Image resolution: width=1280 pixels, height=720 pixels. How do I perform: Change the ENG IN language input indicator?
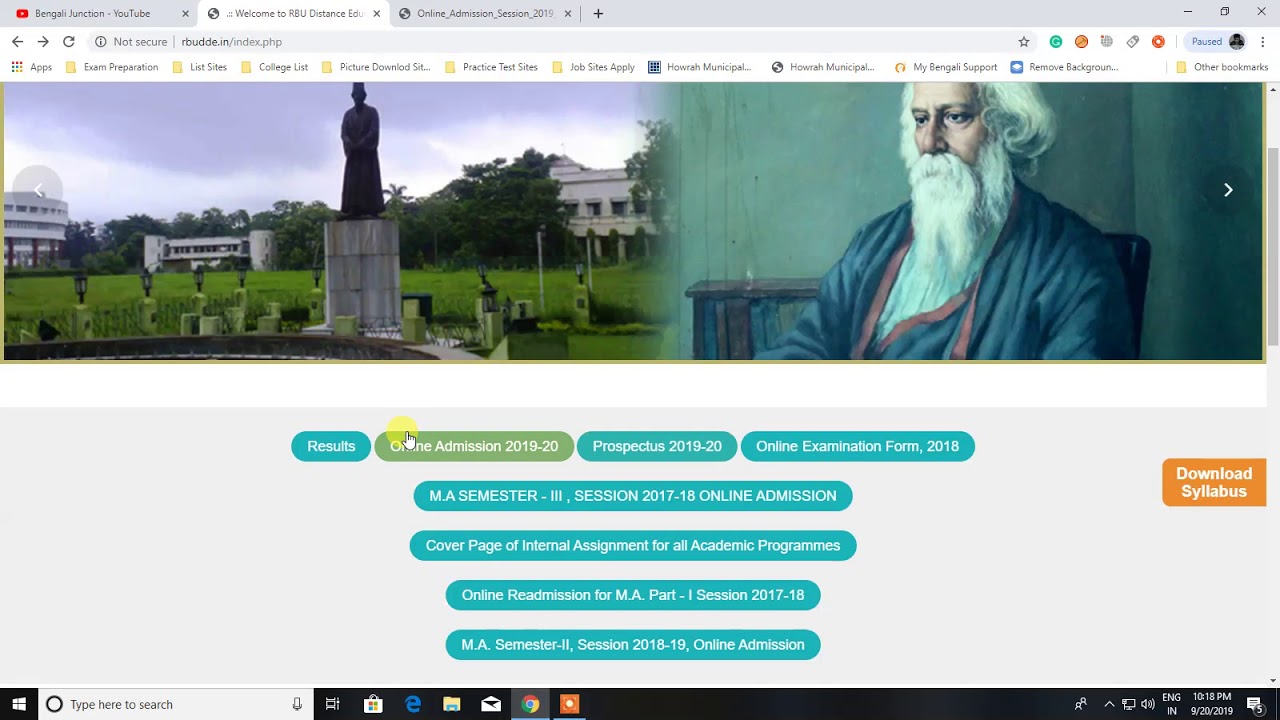[1171, 704]
